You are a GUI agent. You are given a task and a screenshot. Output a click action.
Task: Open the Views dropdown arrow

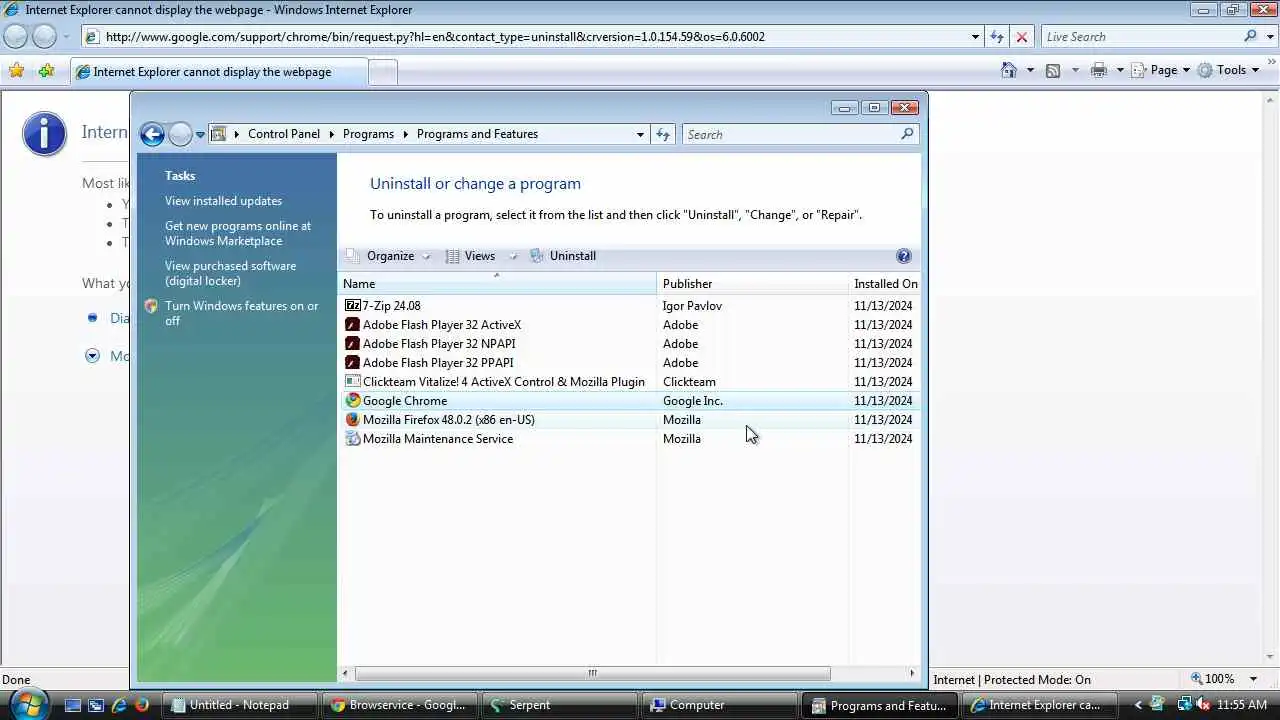[513, 256]
